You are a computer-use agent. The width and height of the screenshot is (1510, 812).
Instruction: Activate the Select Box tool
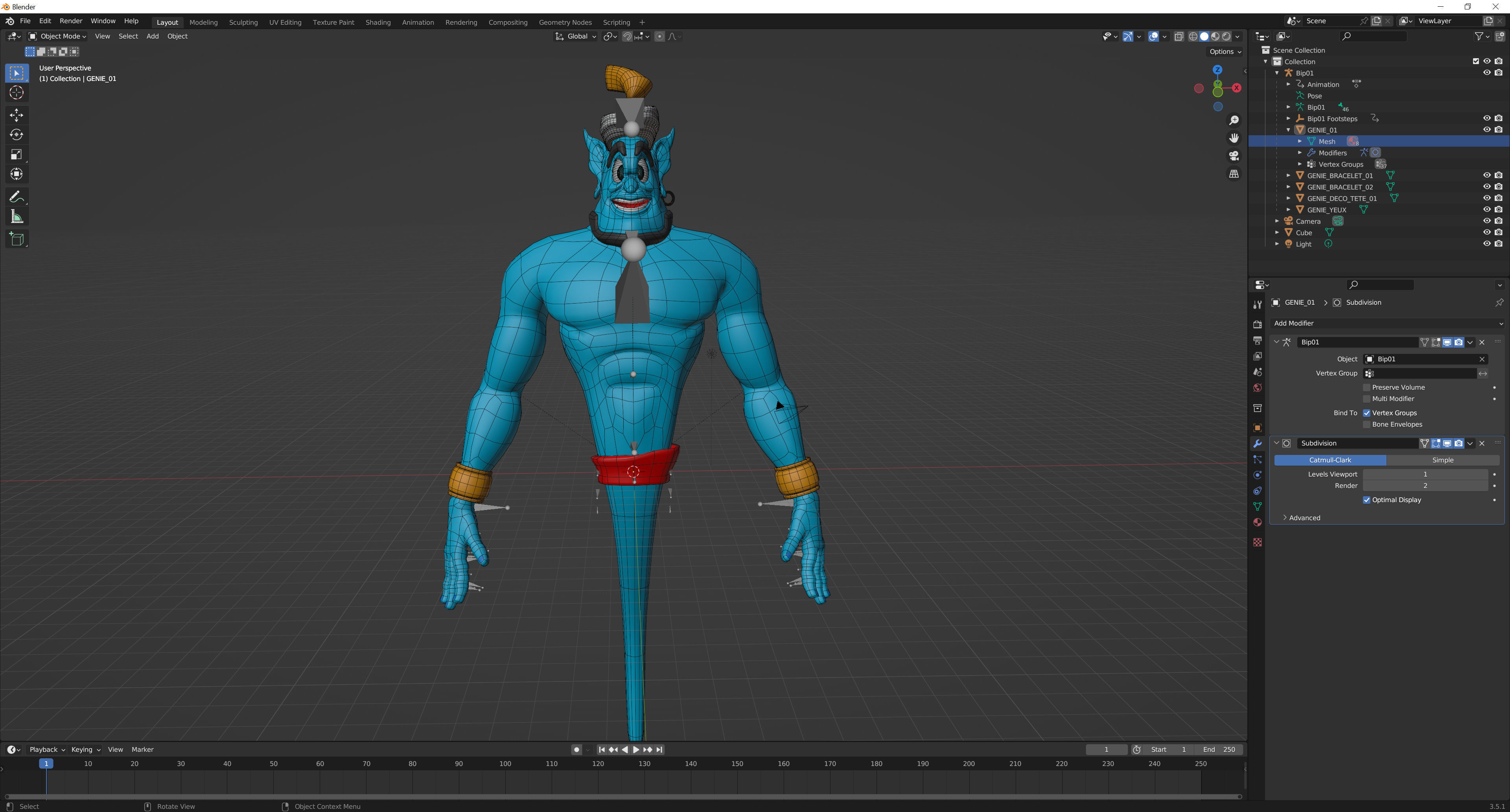point(17,73)
